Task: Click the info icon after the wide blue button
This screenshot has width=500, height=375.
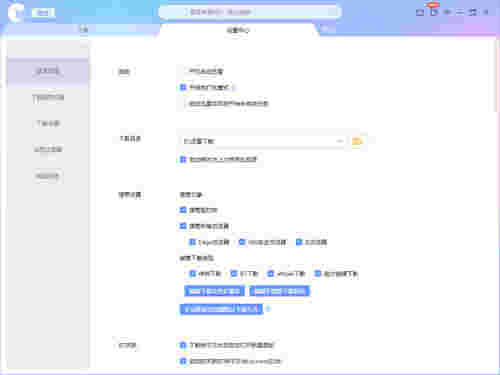Action: coord(268,309)
